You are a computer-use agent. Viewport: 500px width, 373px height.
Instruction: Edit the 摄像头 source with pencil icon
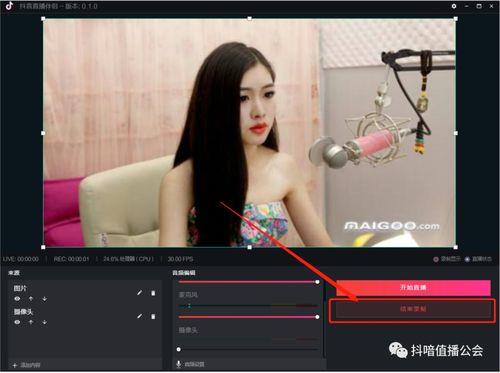coord(139,316)
